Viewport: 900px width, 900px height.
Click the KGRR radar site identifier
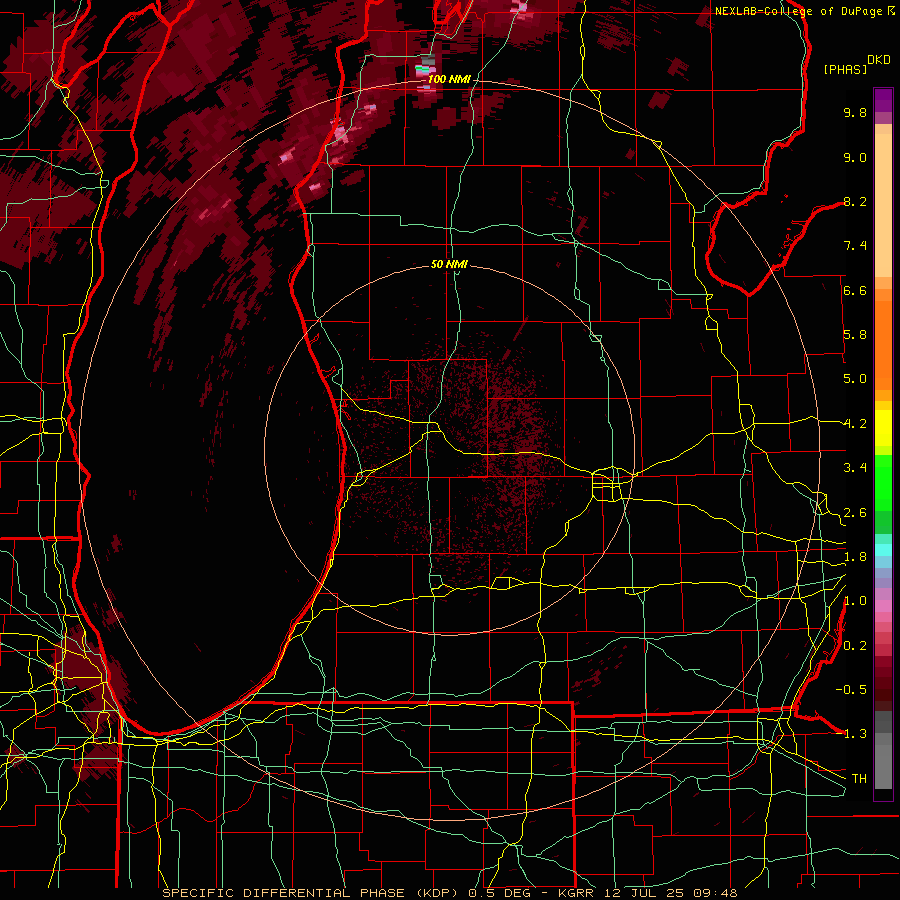578,893
